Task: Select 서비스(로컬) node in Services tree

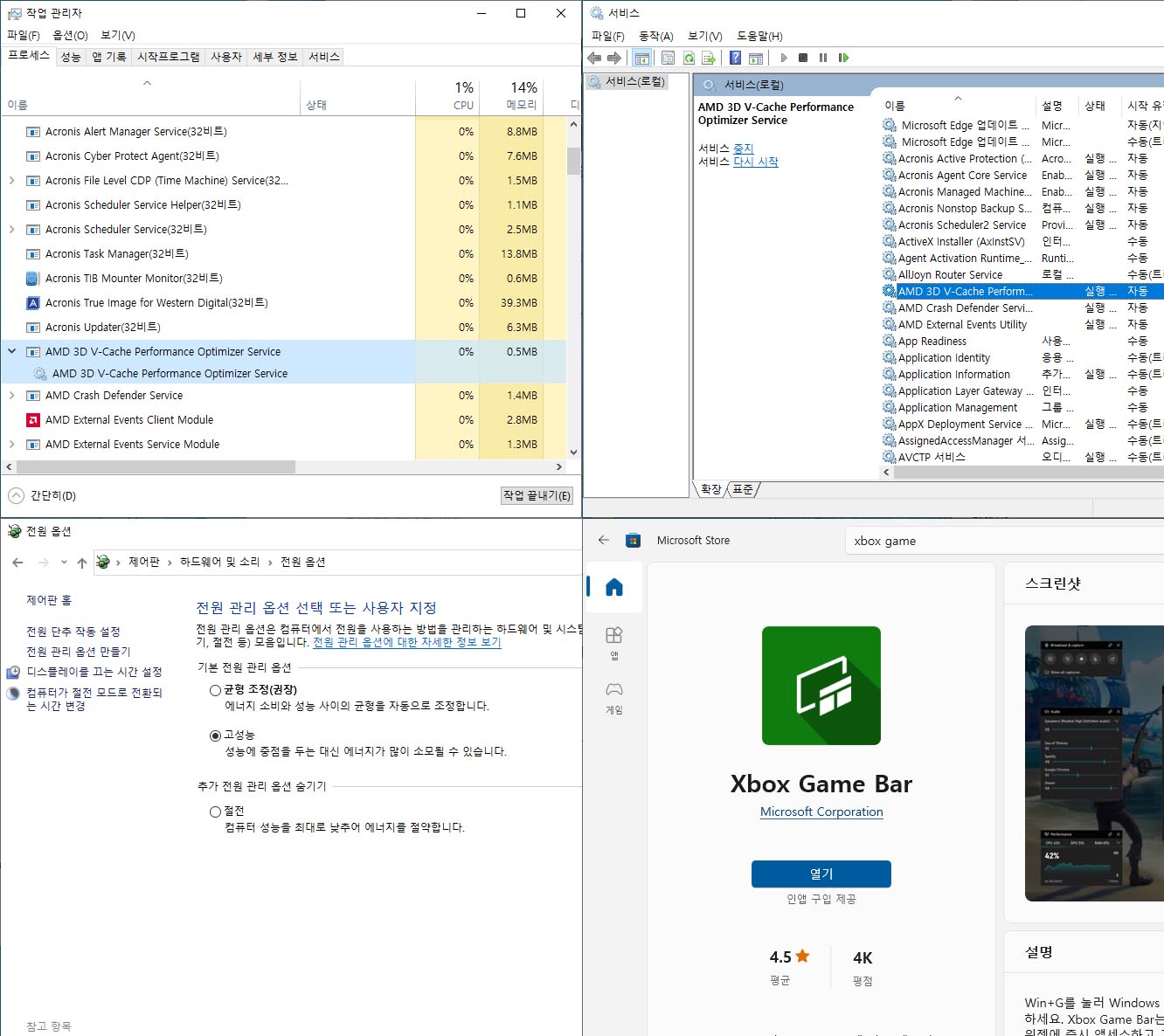Action: [627, 82]
